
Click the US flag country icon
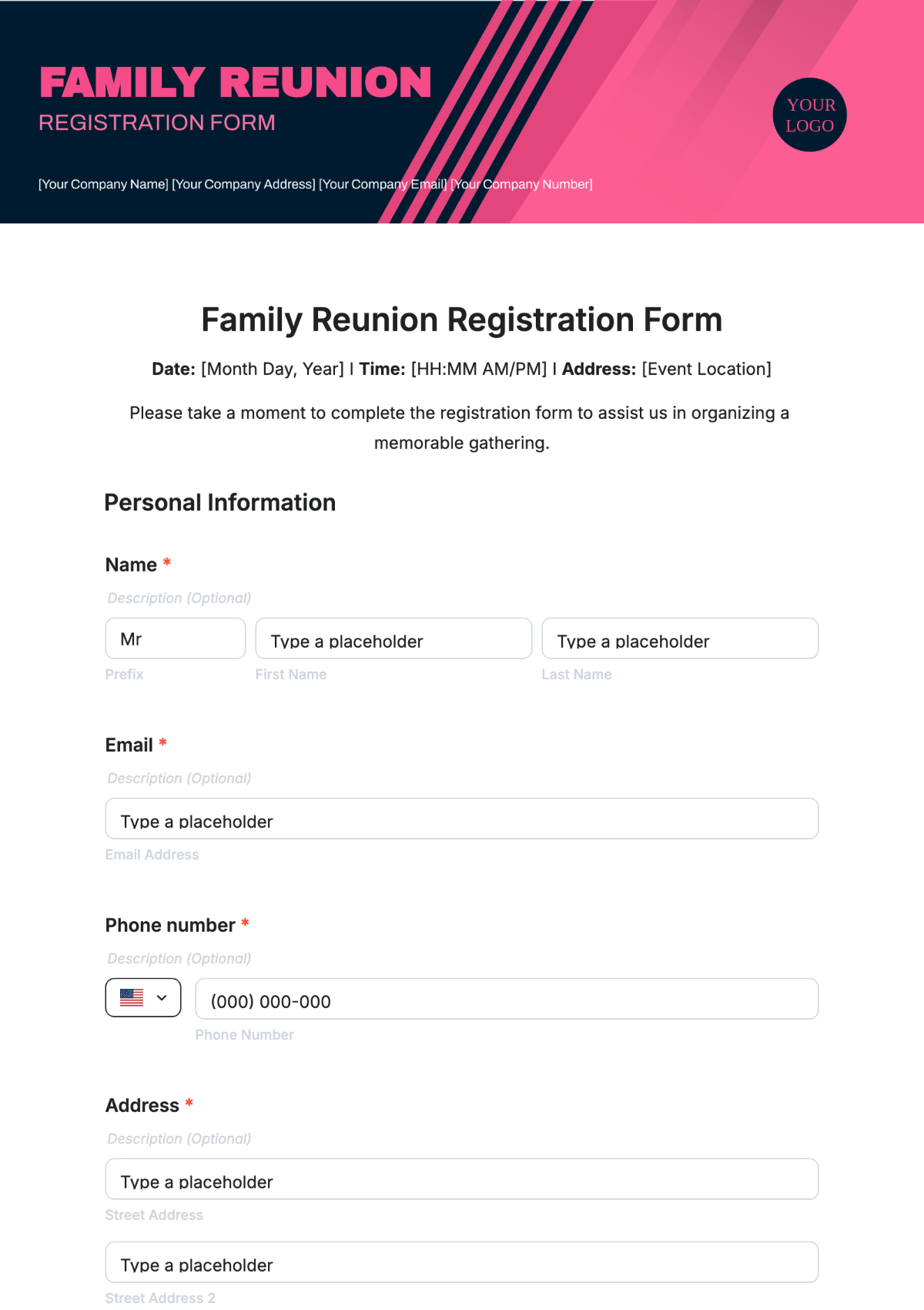click(132, 997)
